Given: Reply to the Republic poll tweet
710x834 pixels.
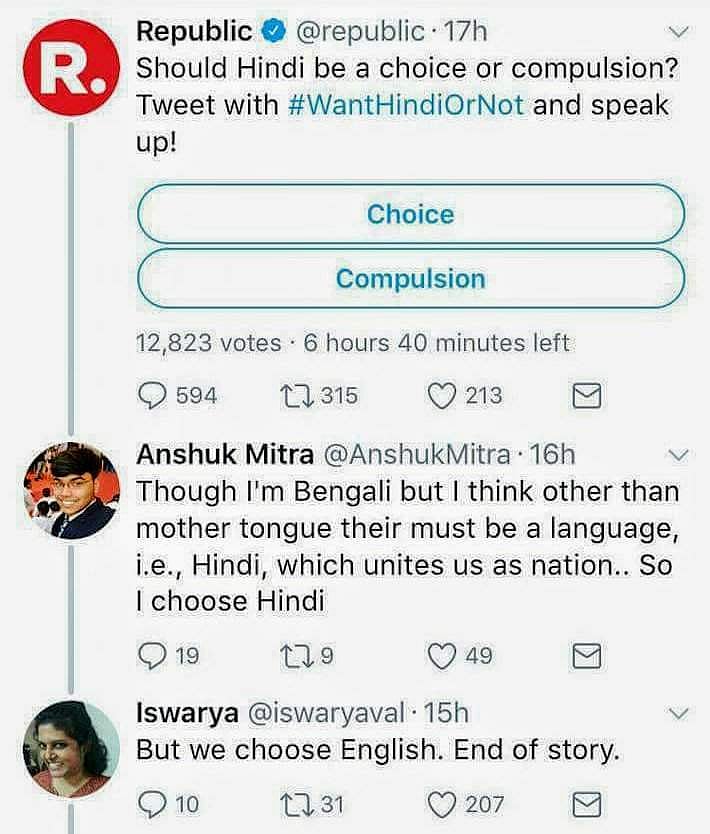Looking at the screenshot, I should (150, 396).
